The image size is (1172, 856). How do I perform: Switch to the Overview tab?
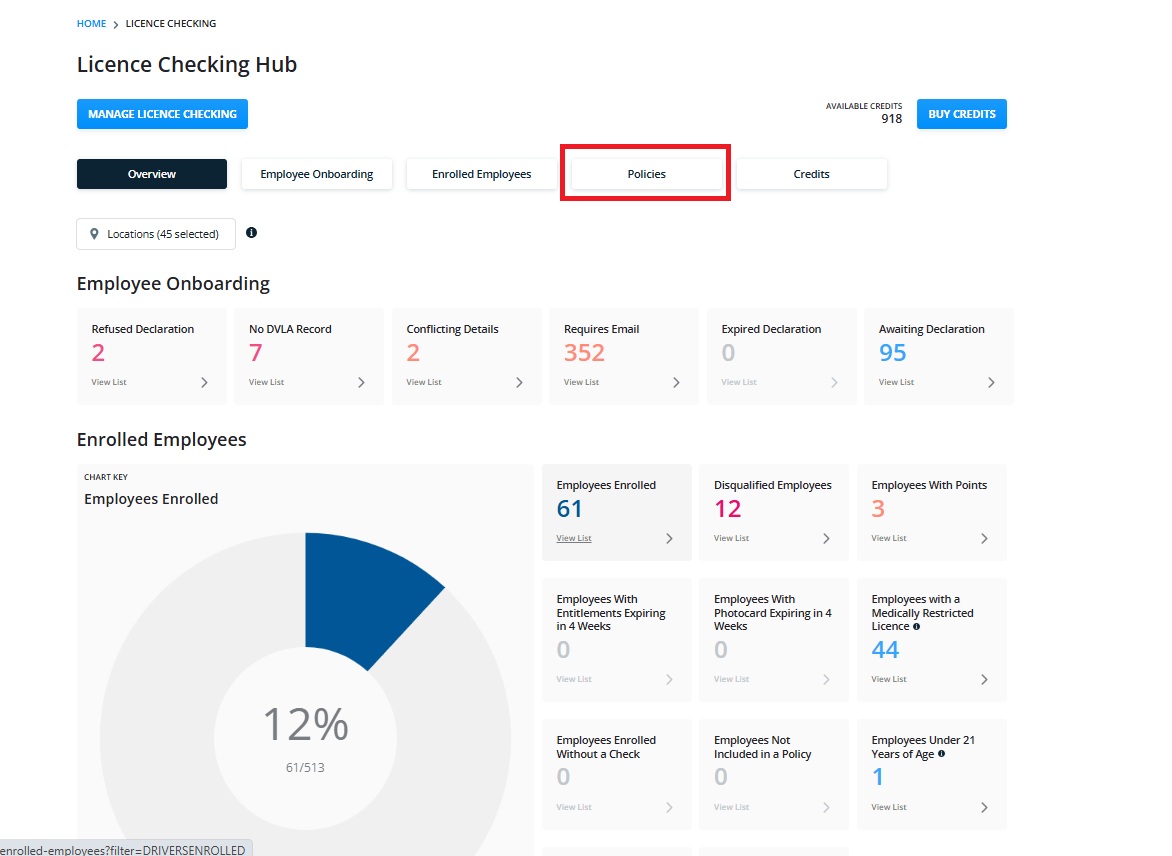point(152,174)
